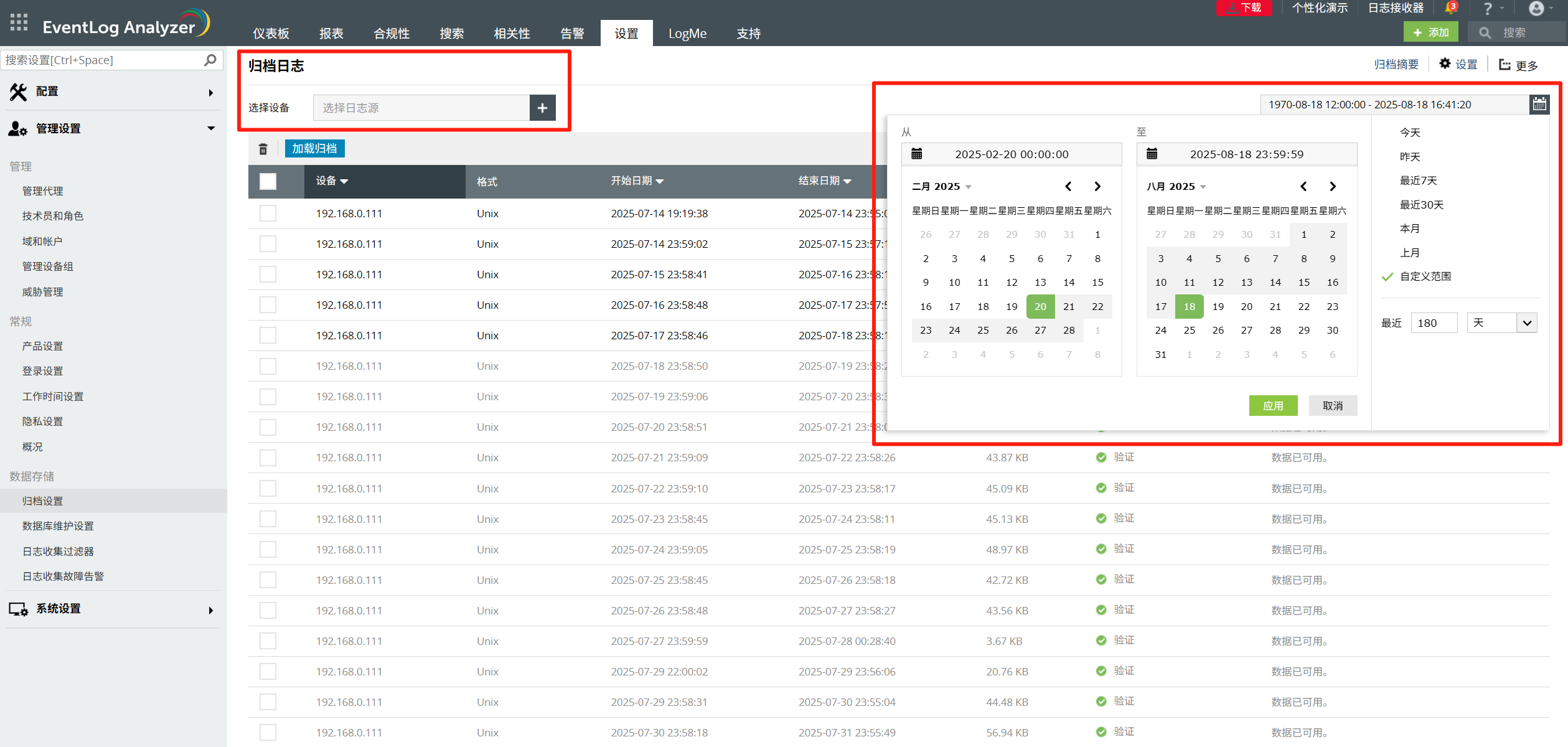
Task: Check the row starting 2025-07-15 23:58:41
Action: 268,275
